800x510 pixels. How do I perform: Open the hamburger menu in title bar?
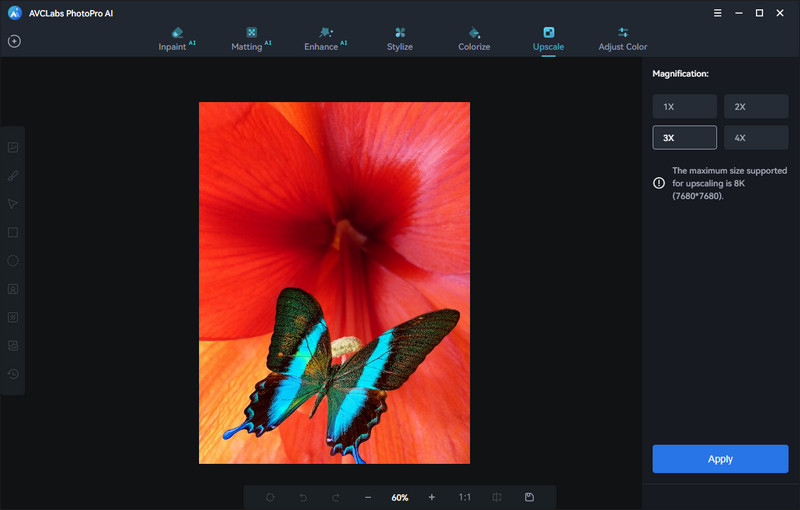click(x=717, y=13)
